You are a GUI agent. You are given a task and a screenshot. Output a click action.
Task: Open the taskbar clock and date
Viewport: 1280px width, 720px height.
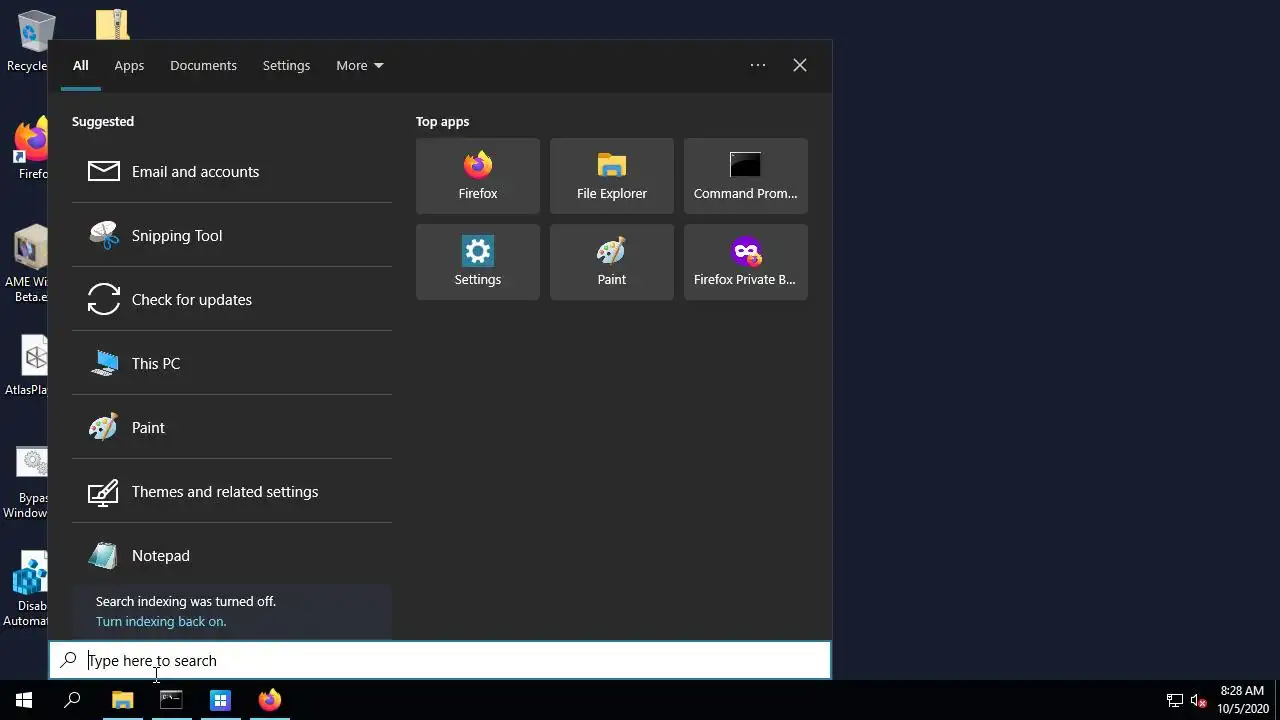tap(1243, 700)
